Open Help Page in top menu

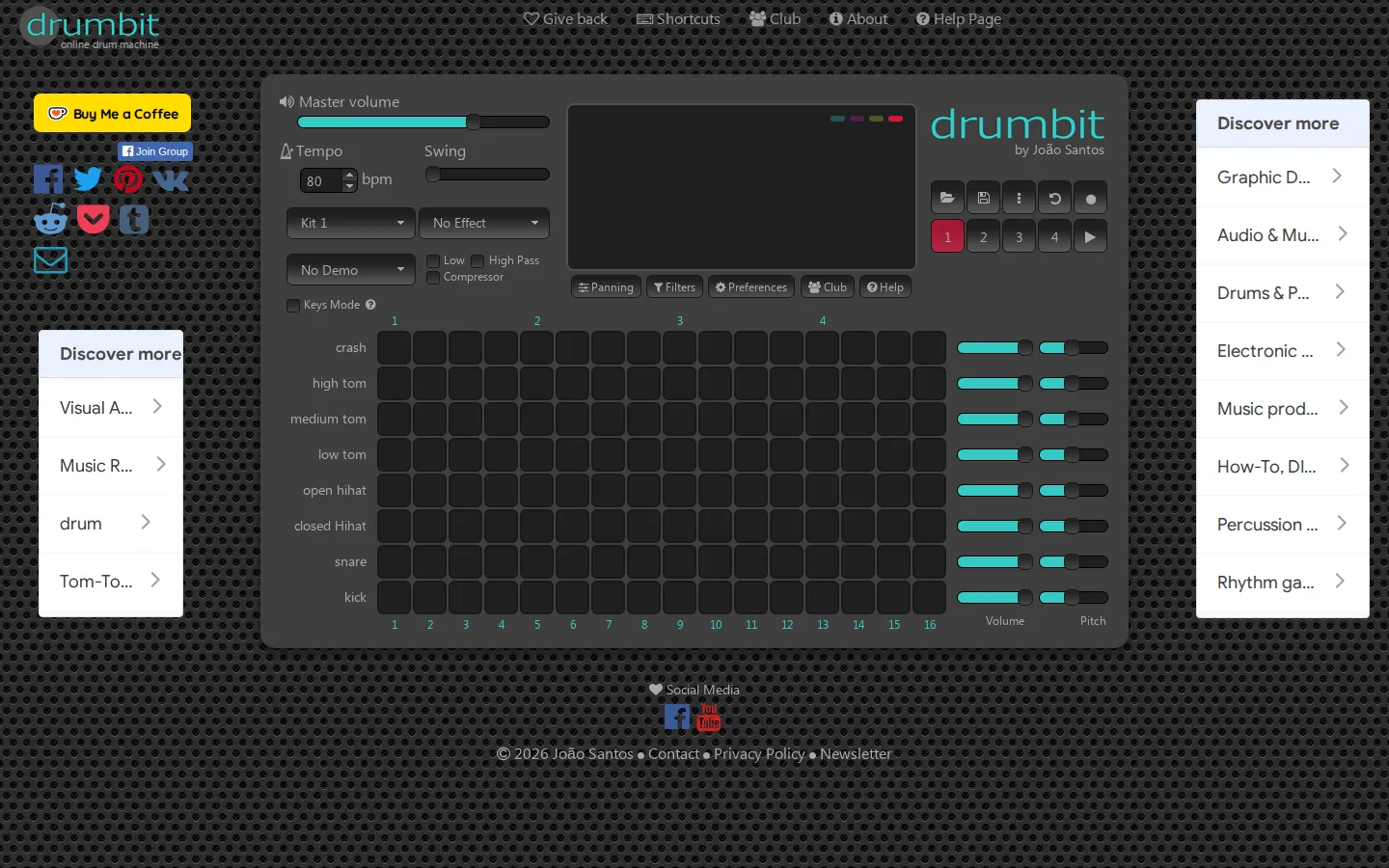(959, 18)
